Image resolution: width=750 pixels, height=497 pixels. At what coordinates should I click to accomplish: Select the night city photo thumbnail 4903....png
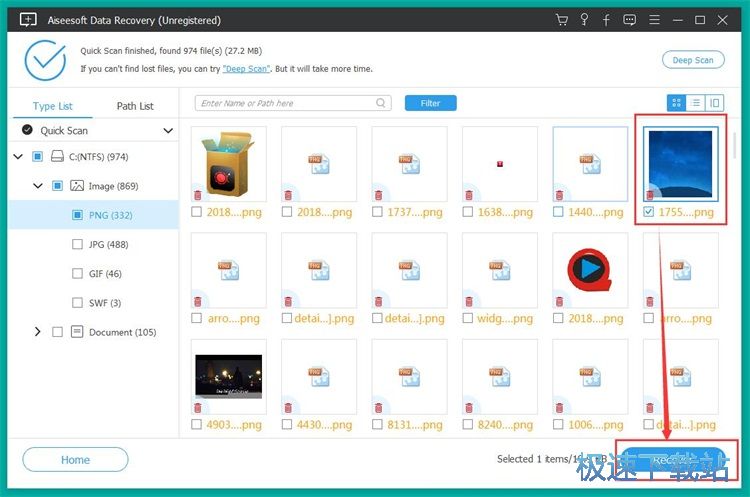click(x=228, y=376)
